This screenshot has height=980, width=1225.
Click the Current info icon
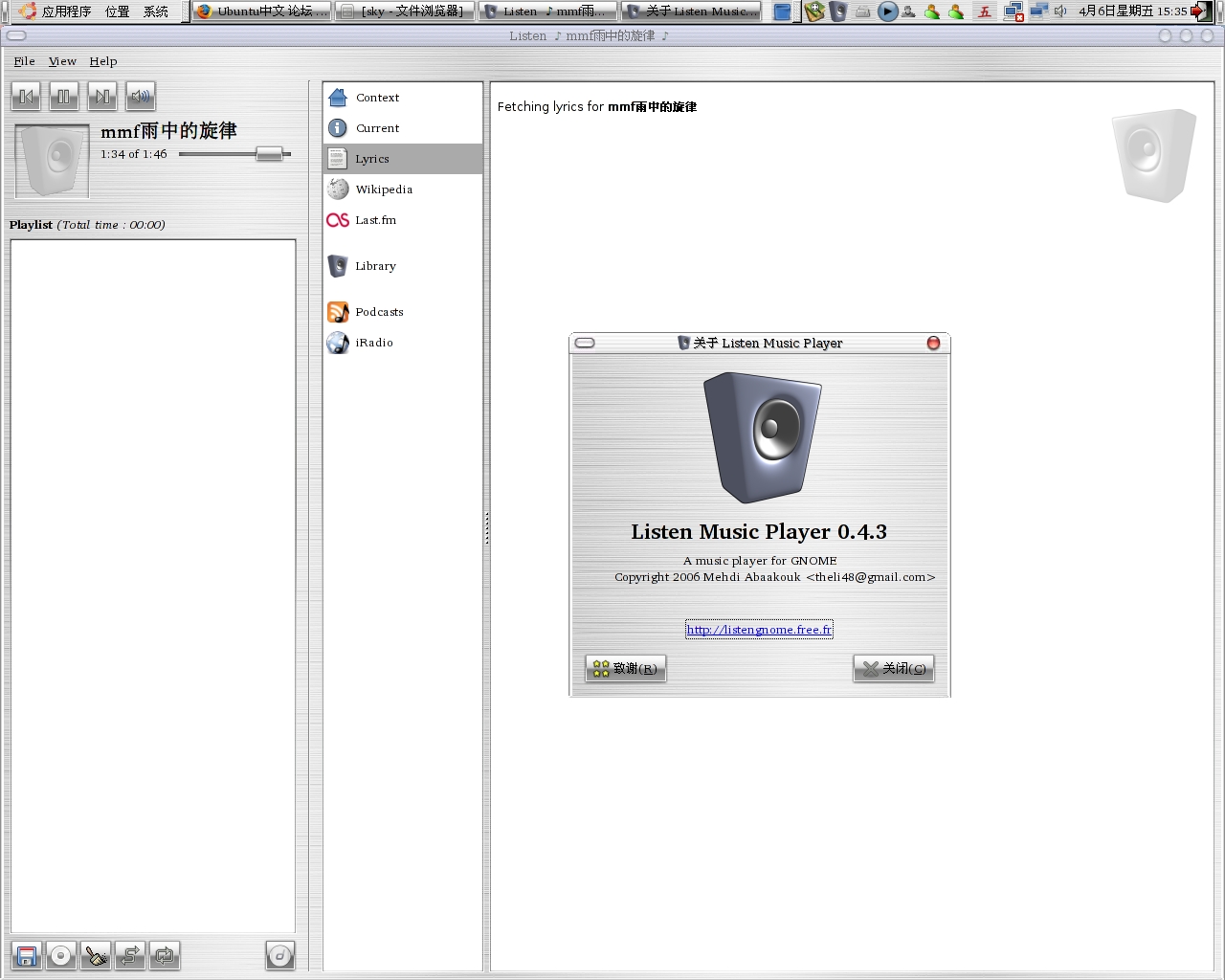click(338, 128)
